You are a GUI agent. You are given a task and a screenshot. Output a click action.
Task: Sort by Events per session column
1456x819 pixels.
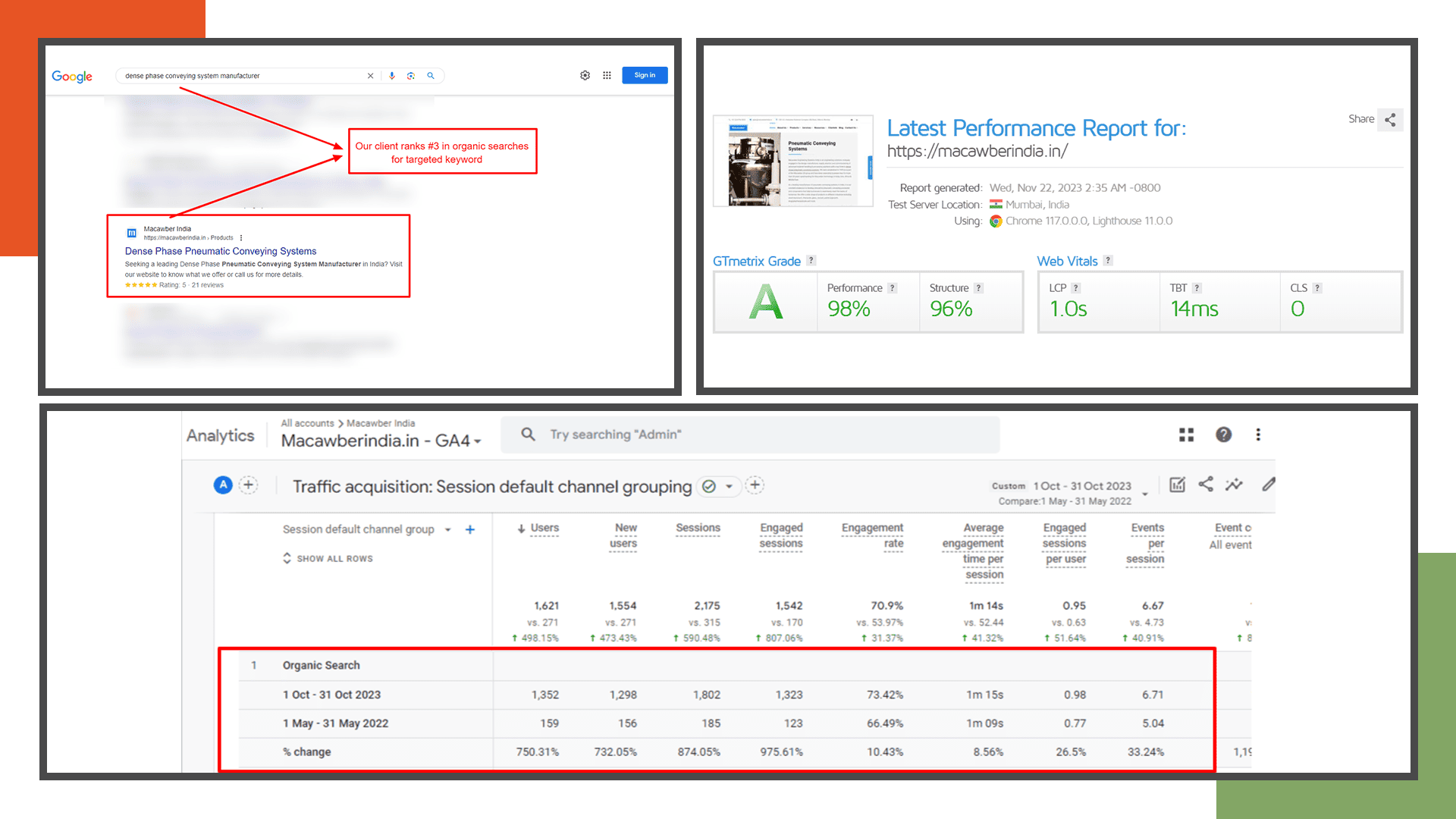coord(1145,543)
